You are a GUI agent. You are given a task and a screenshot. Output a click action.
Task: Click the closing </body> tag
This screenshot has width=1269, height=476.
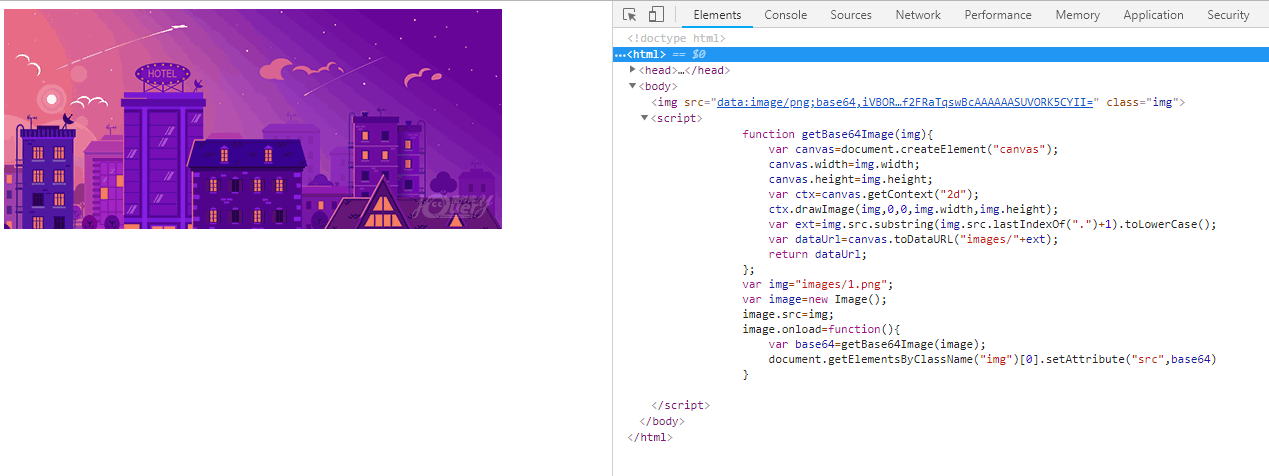tap(661, 421)
